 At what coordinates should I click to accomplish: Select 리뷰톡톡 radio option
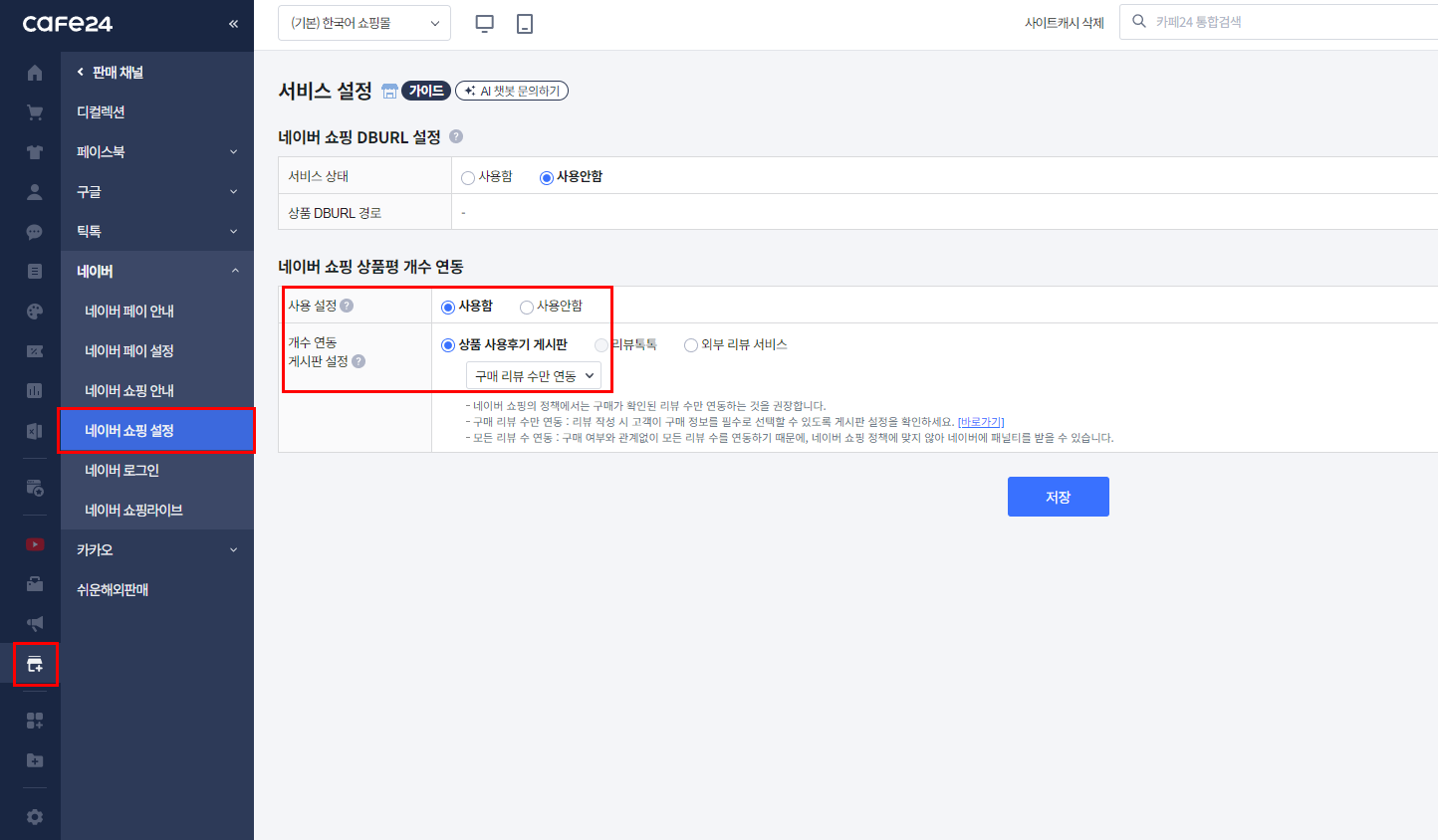coord(601,345)
